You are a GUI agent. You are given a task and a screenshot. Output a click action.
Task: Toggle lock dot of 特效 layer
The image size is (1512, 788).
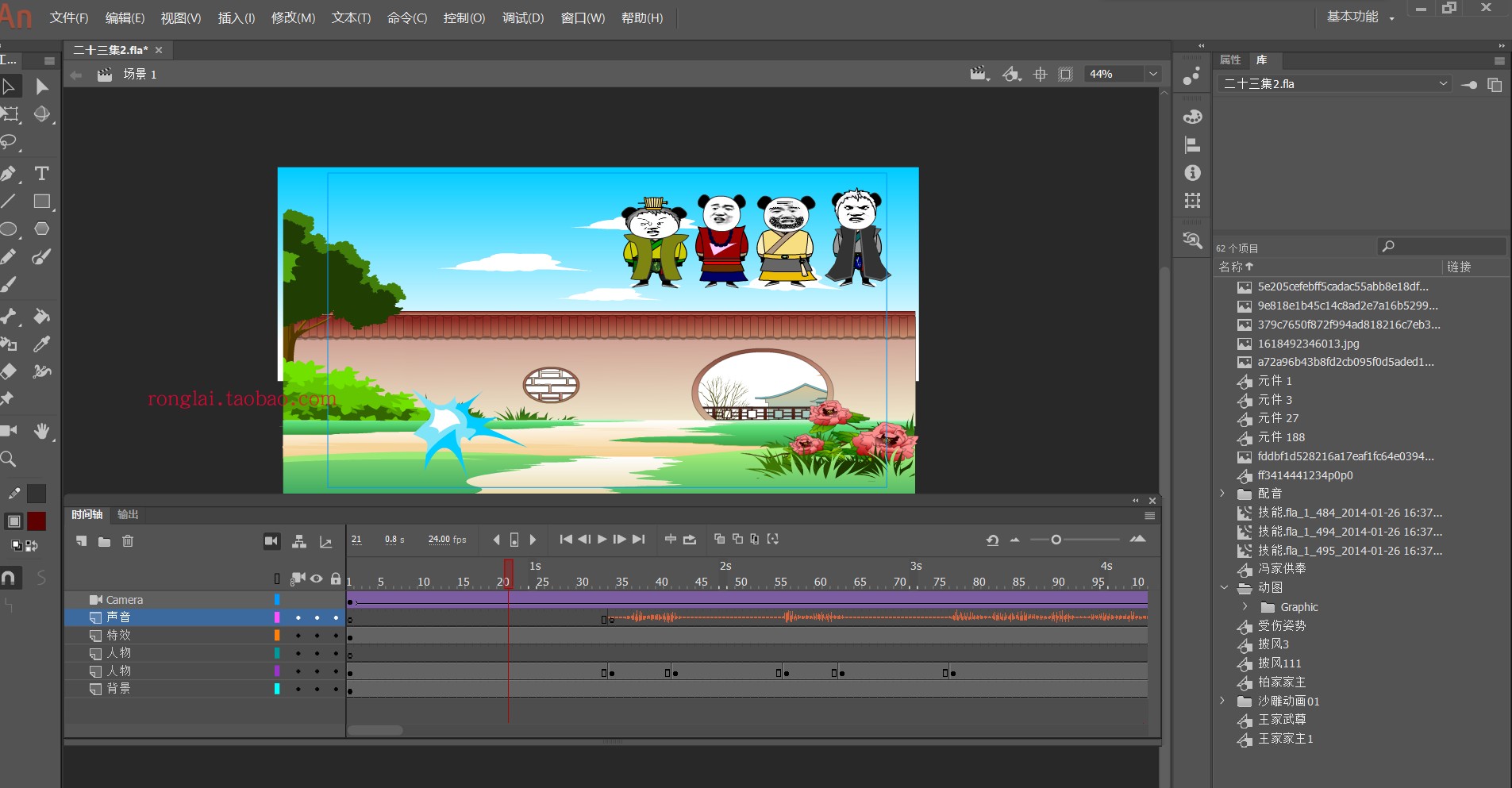pyautogui.click(x=336, y=636)
